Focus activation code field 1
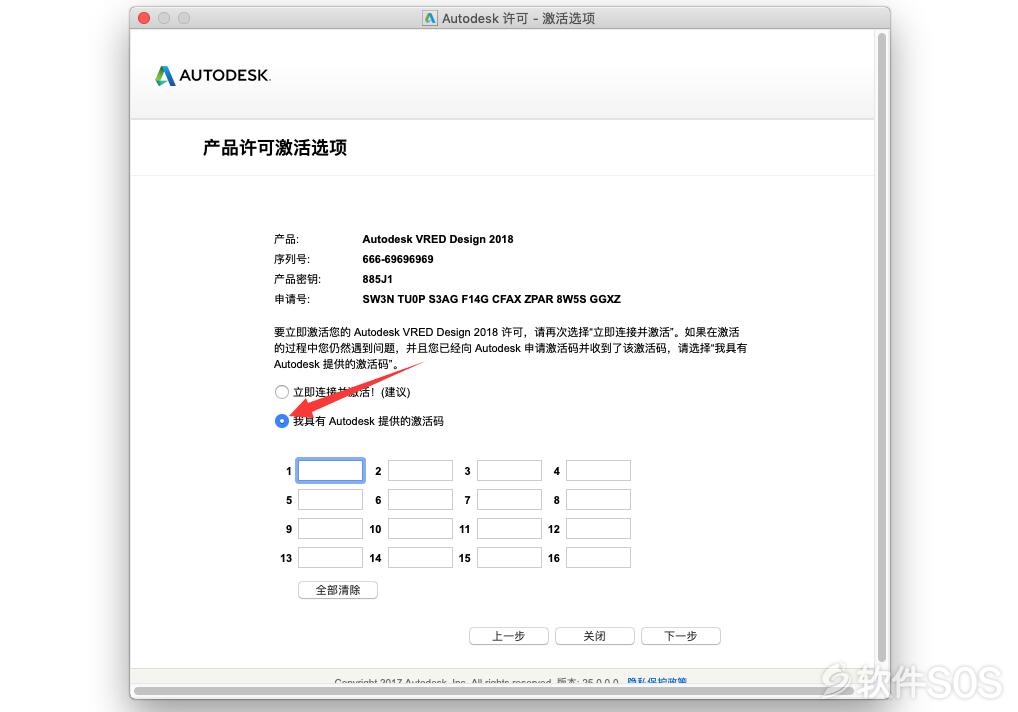The image size is (1018, 712). (x=330, y=471)
